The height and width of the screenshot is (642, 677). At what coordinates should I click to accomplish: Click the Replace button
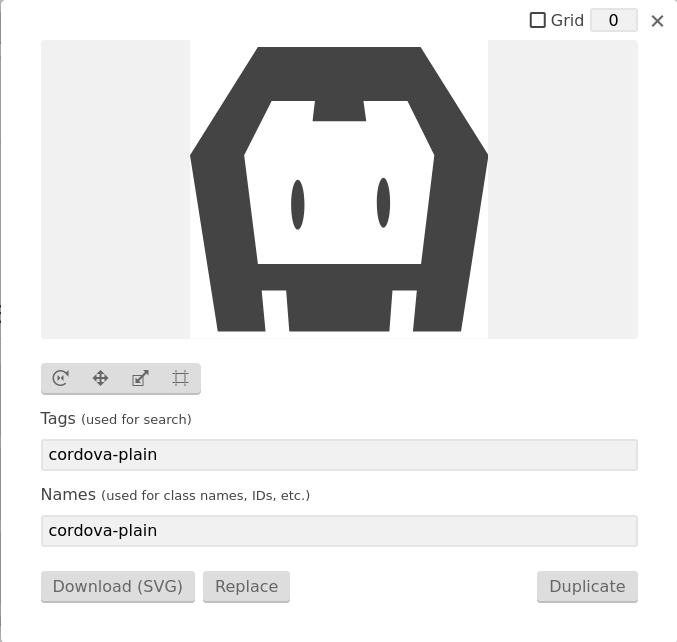(247, 586)
